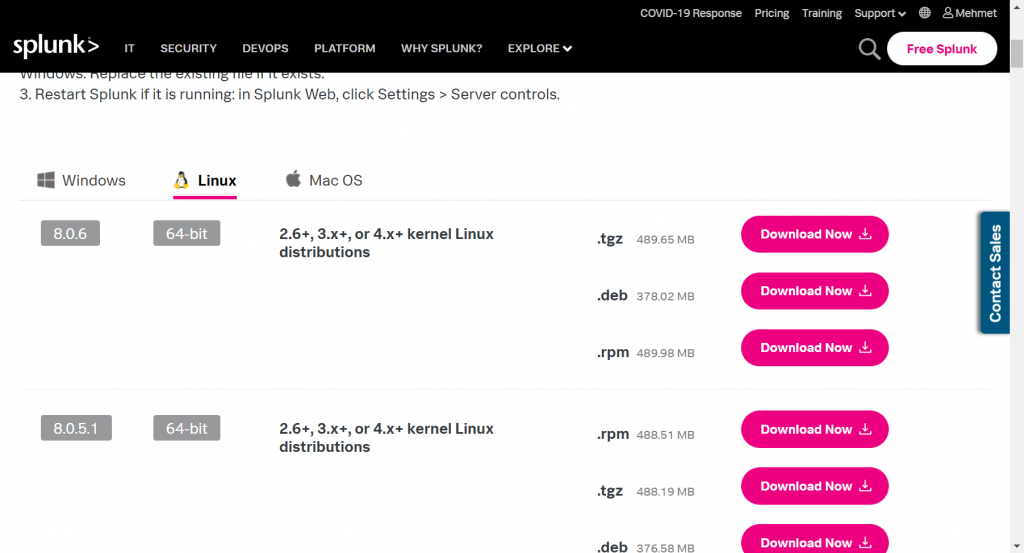1024x553 pixels.
Task: Click 64-bit badge in 8.0.5.1 row
Action: point(187,428)
